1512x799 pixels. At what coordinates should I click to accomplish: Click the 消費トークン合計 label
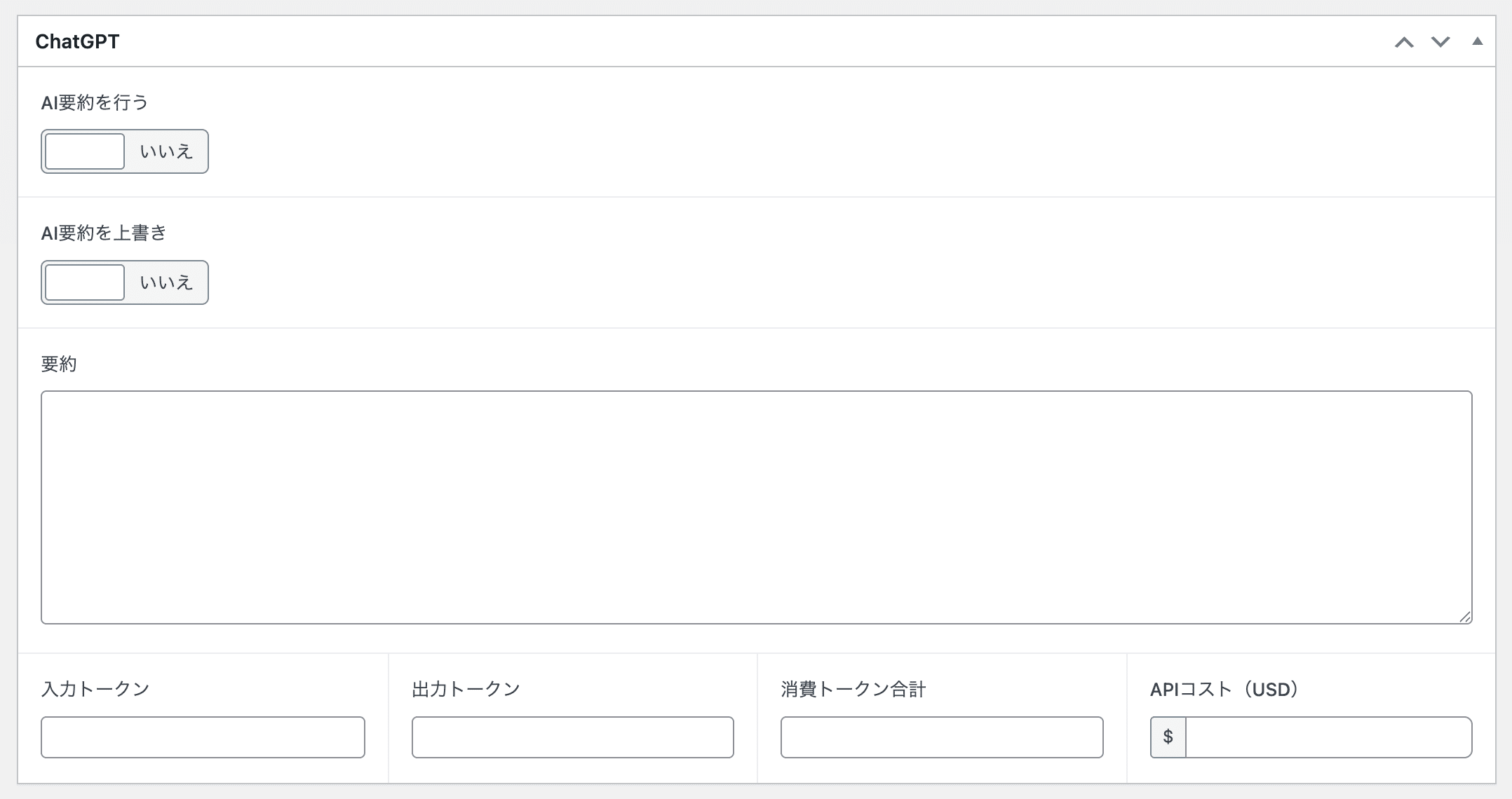coord(853,689)
